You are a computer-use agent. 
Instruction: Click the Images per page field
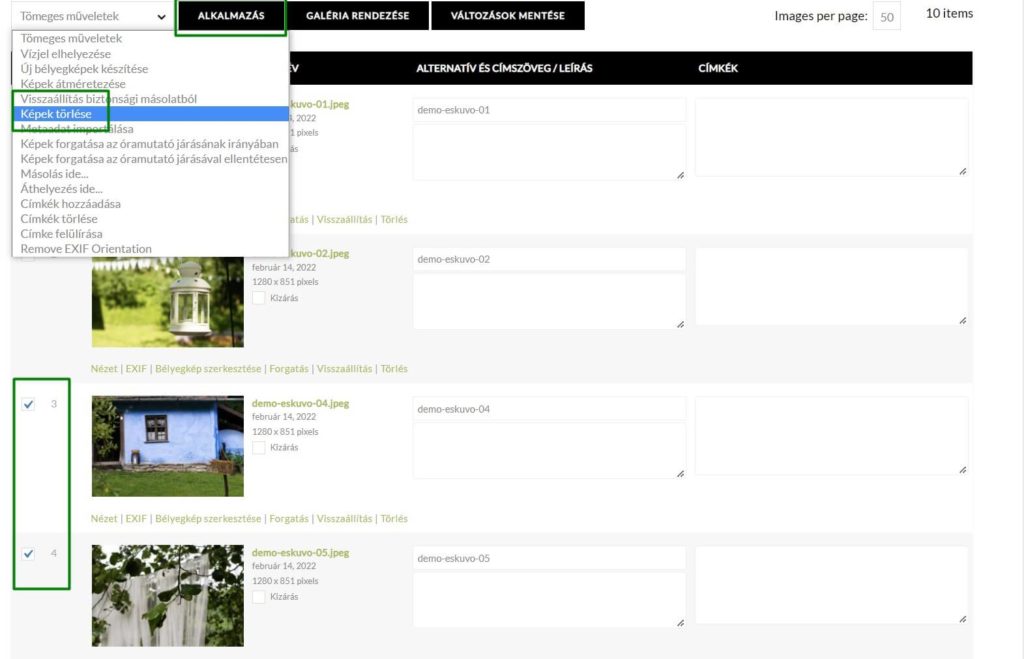pos(886,17)
